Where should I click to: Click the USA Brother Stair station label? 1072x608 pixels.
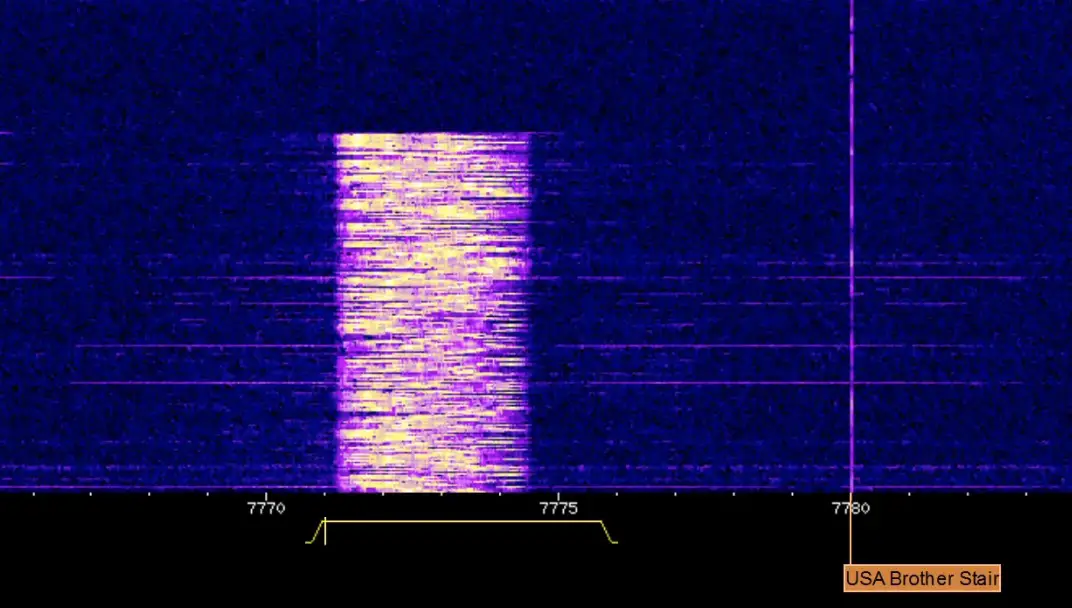click(921, 578)
